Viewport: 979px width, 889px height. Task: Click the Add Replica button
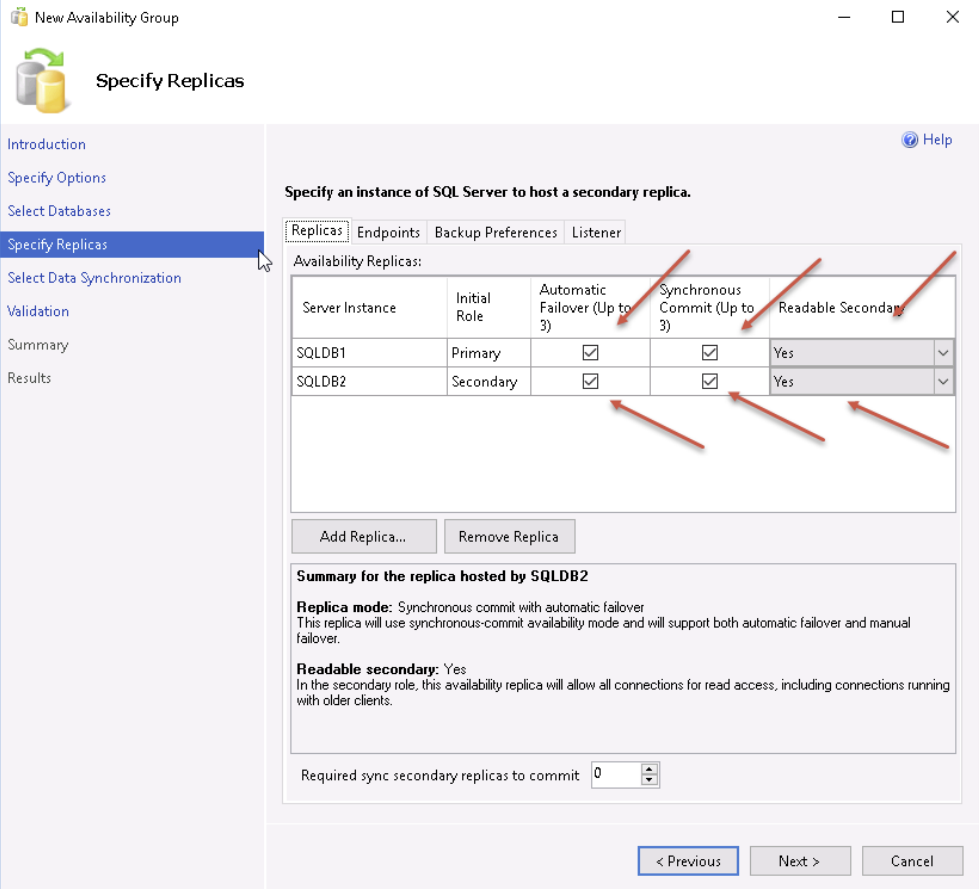pyautogui.click(x=363, y=536)
